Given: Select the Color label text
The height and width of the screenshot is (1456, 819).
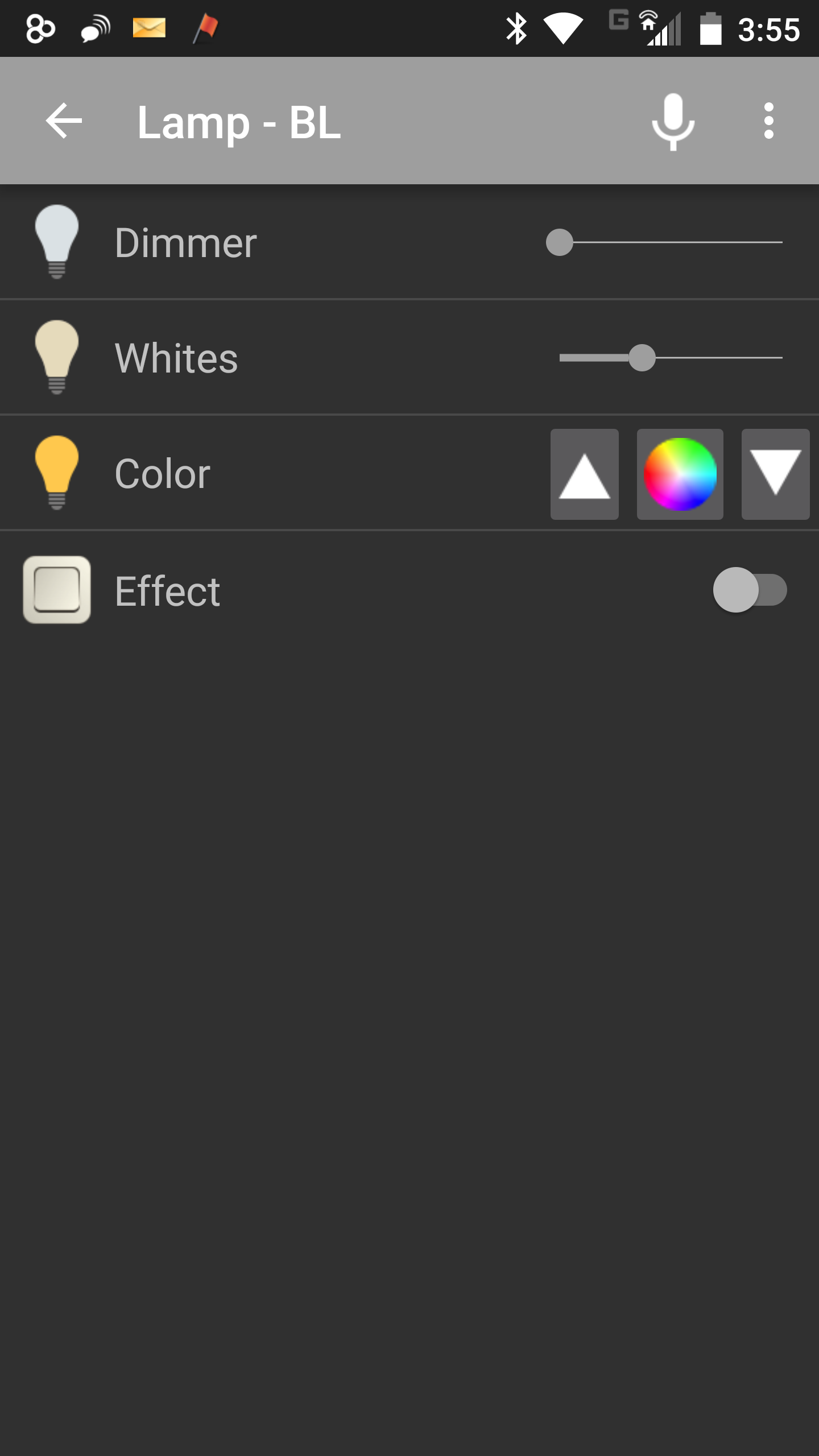Looking at the screenshot, I should pos(162,474).
